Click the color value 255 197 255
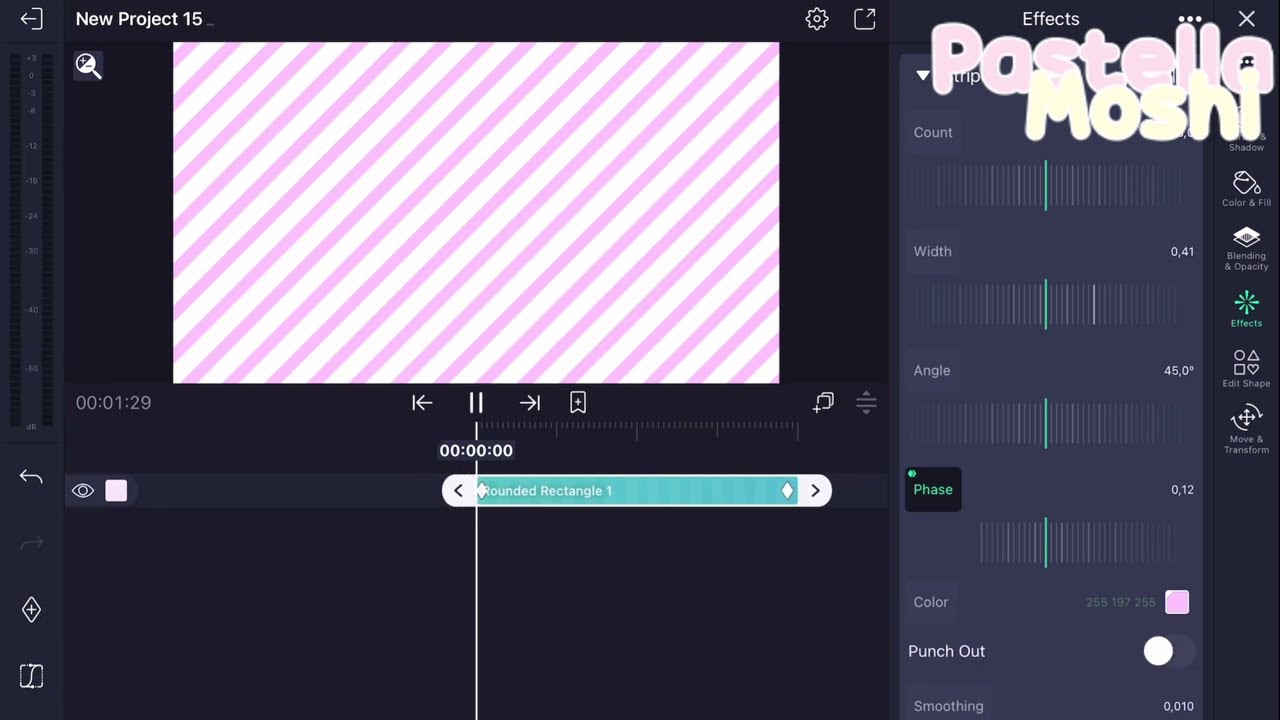 (1121, 602)
